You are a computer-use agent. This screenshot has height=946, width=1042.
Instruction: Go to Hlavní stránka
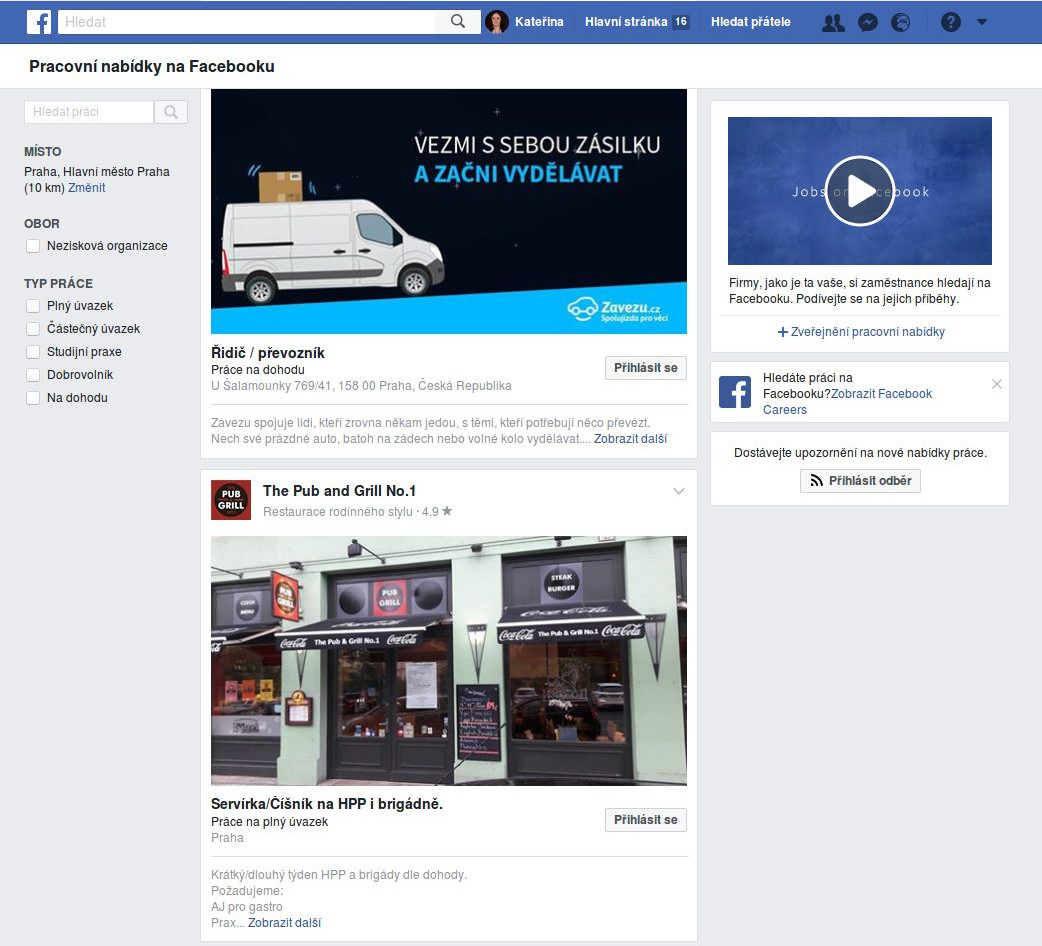626,22
